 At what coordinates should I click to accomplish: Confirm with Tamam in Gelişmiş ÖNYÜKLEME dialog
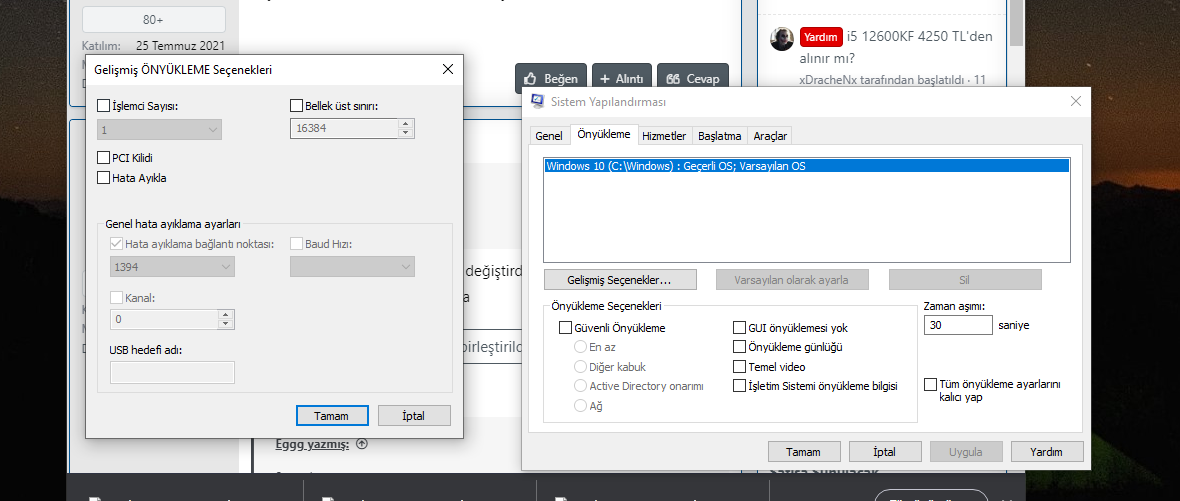pyautogui.click(x=332, y=415)
